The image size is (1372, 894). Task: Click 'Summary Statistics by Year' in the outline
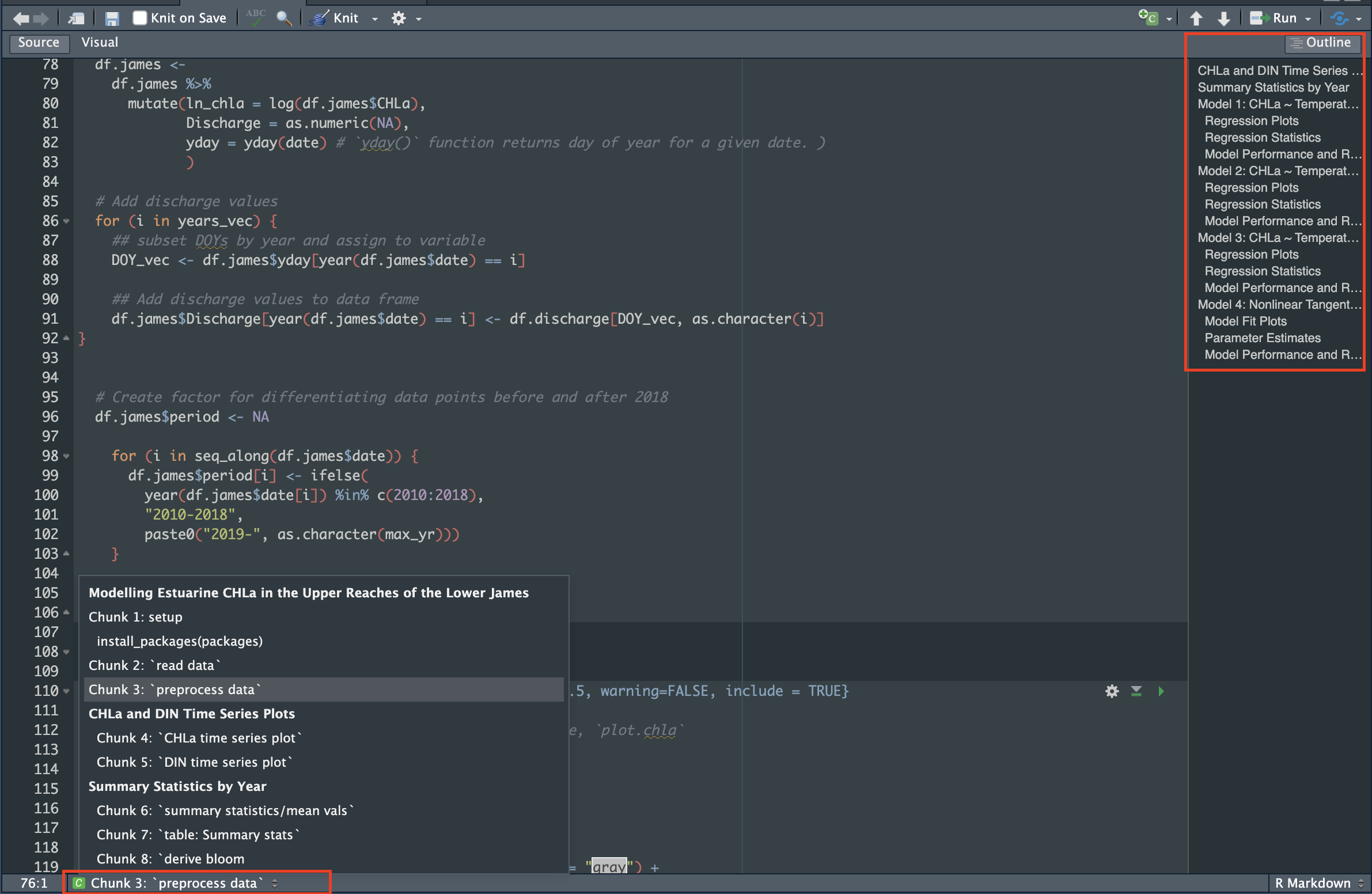[x=1273, y=88]
